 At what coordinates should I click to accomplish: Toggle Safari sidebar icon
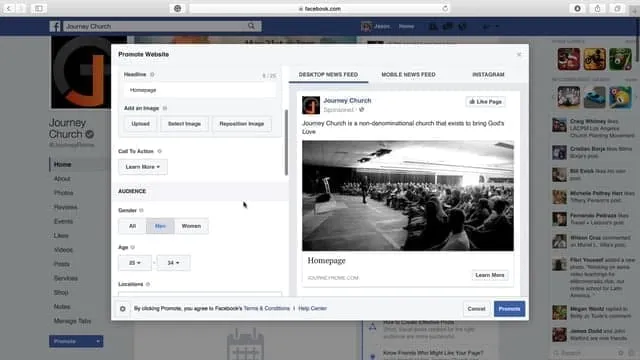(x=38, y=8)
